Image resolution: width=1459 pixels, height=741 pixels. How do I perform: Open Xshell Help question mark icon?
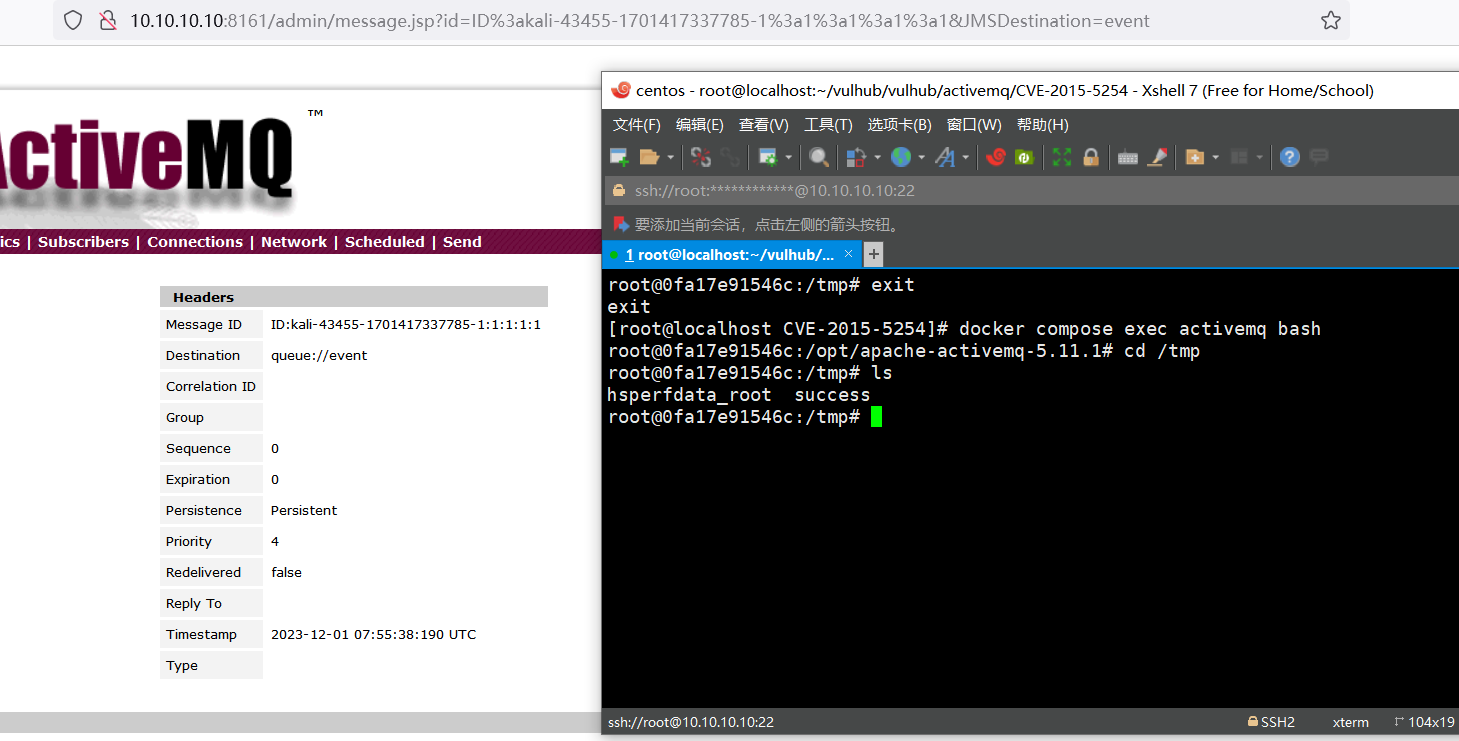click(1290, 157)
